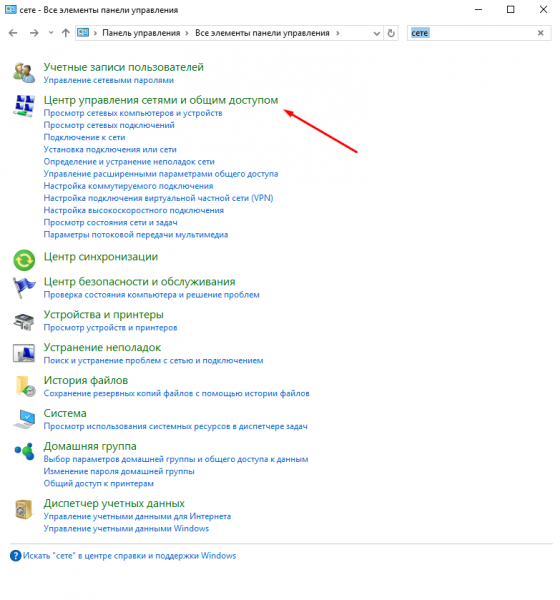The height and width of the screenshot is (600, 560).
Task: Click Подключение к сети link
Action: [84, 137]
